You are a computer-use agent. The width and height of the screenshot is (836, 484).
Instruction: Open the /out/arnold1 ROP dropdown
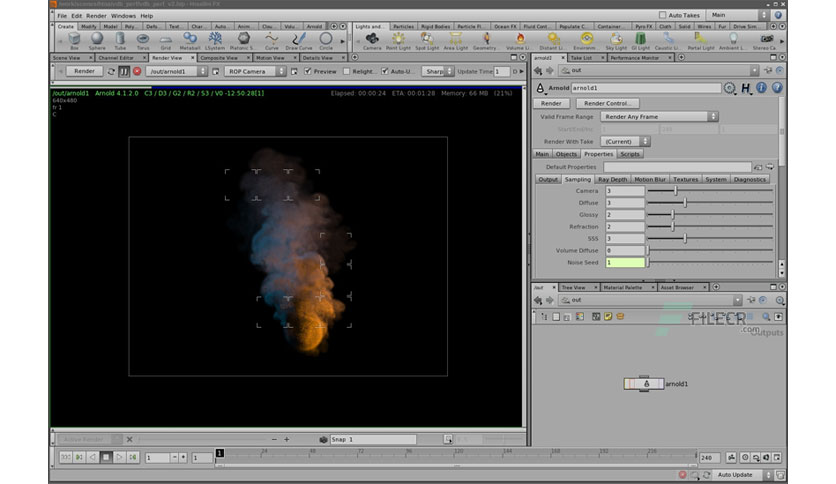coord(176,71)
